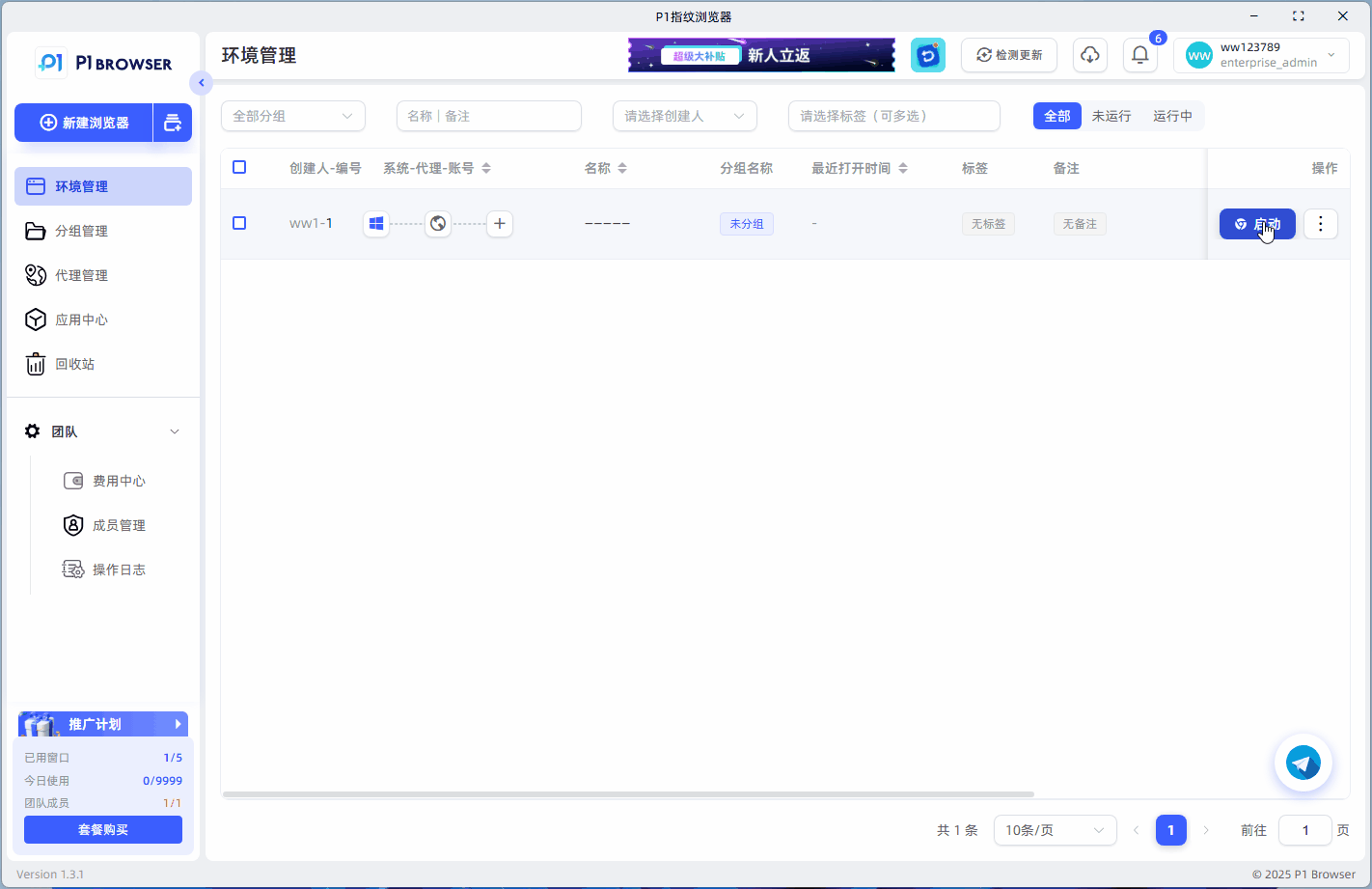Launch the environment with the 启动 button

point(1257,223)
